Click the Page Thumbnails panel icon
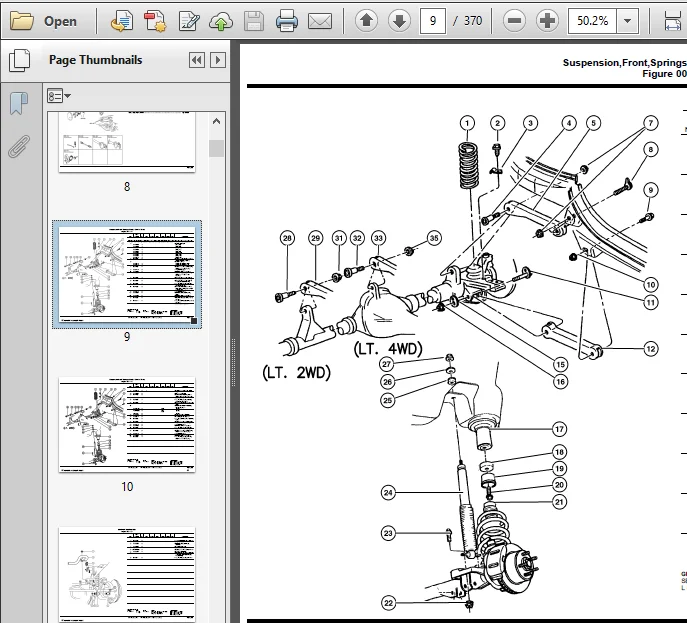This screenshot has height=623, width=687. [x=20, y=60]
